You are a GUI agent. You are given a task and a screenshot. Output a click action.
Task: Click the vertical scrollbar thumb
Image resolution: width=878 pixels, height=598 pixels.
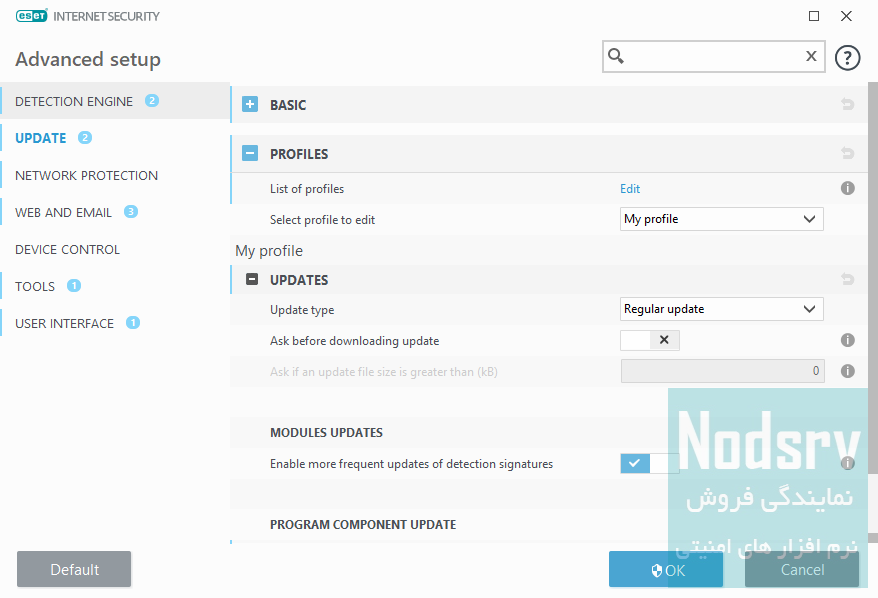[x=872, y=277]
